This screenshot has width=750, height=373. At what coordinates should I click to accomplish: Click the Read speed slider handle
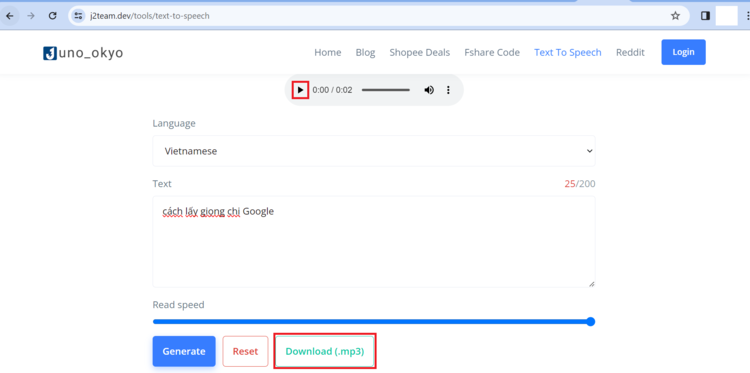591,321
